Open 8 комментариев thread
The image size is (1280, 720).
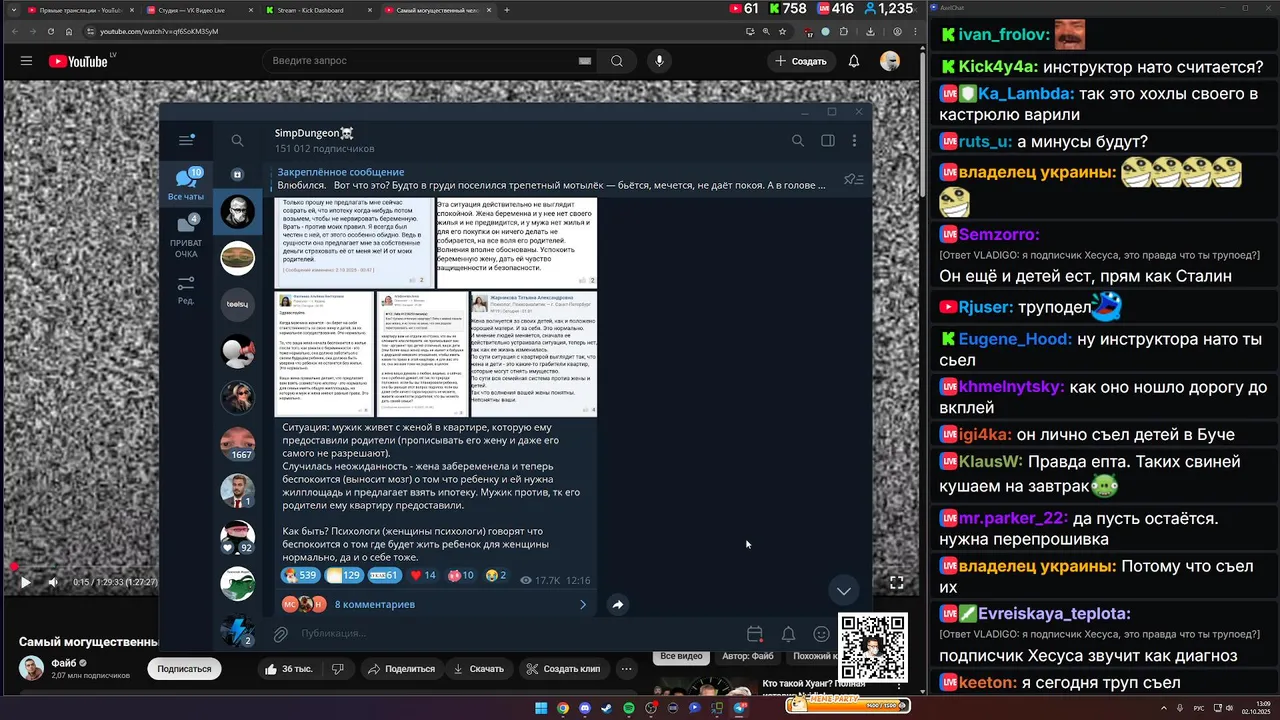point(436,604)
